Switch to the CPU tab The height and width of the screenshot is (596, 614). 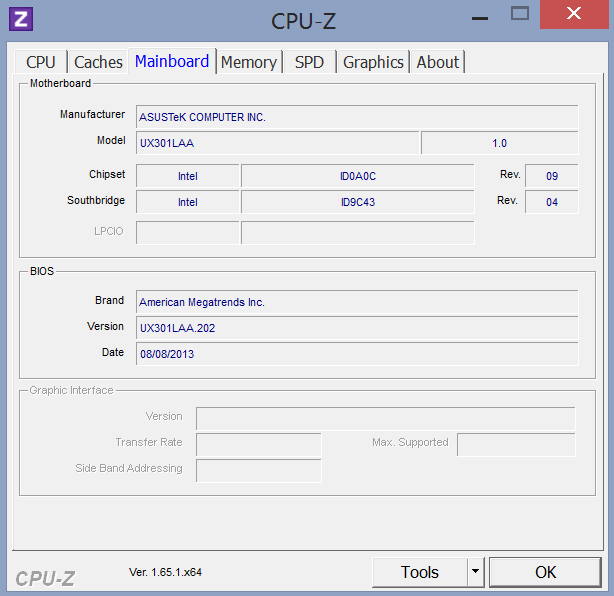41,62
